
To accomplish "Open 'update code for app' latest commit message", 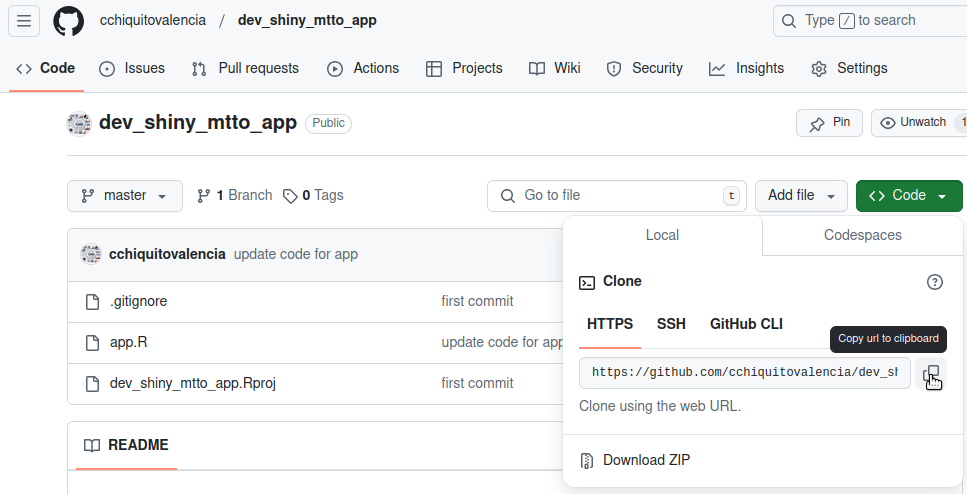I will click(296, 254).
